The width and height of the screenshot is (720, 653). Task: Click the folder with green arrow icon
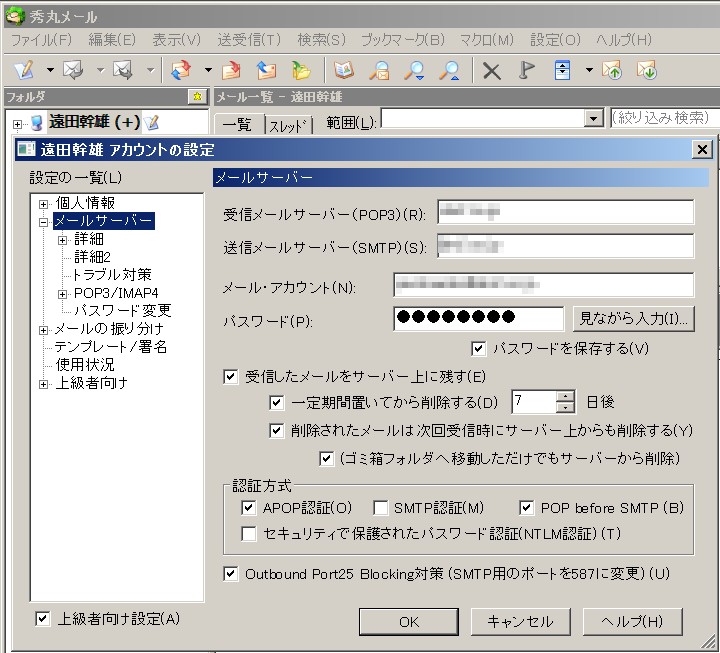(301, 70)
